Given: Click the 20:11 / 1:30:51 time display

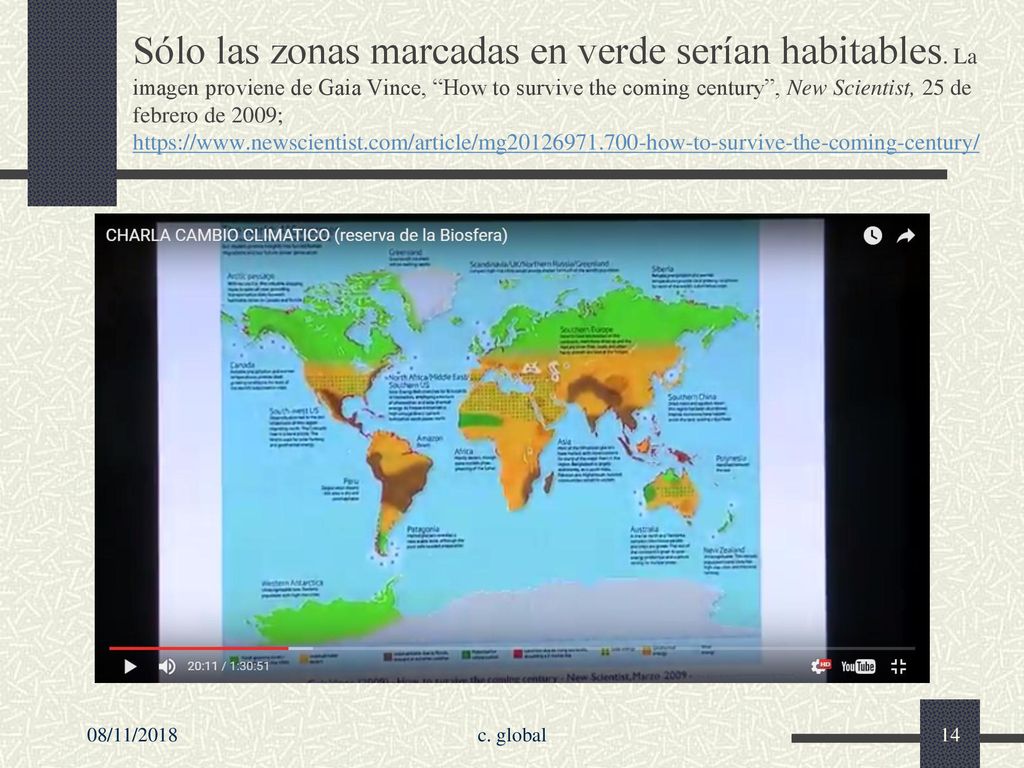Looking at the screenshot, I should 229,666.
